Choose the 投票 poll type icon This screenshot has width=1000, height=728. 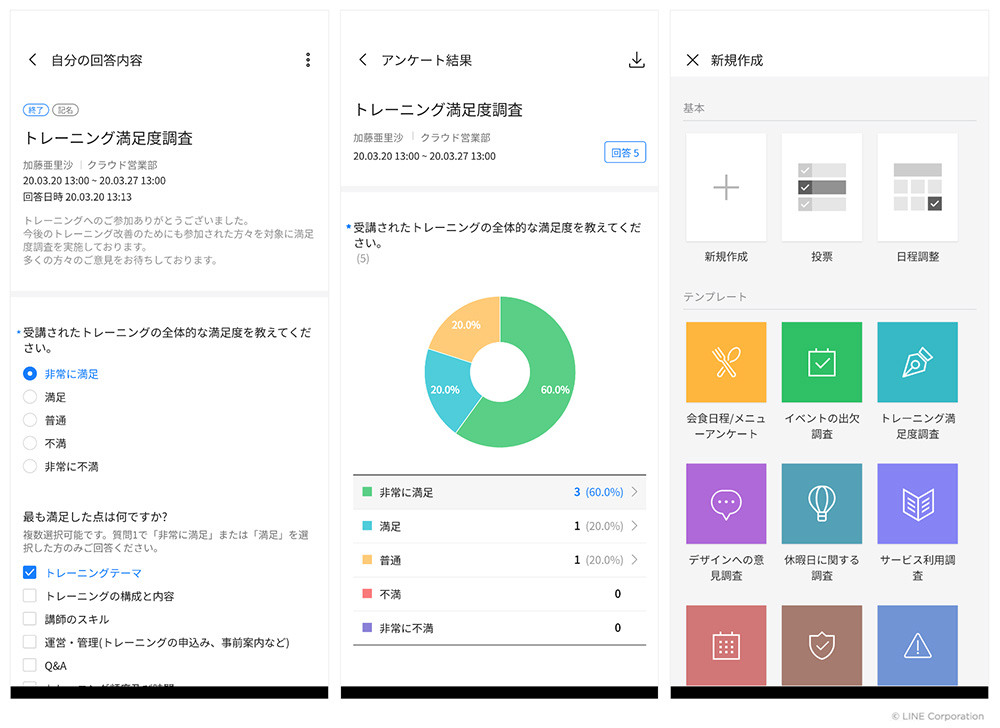[x=821, y=187]
